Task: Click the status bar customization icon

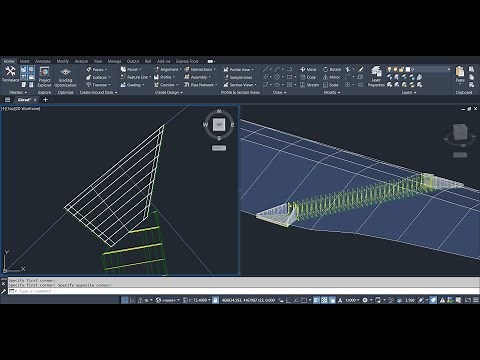Action: point(475,300)
